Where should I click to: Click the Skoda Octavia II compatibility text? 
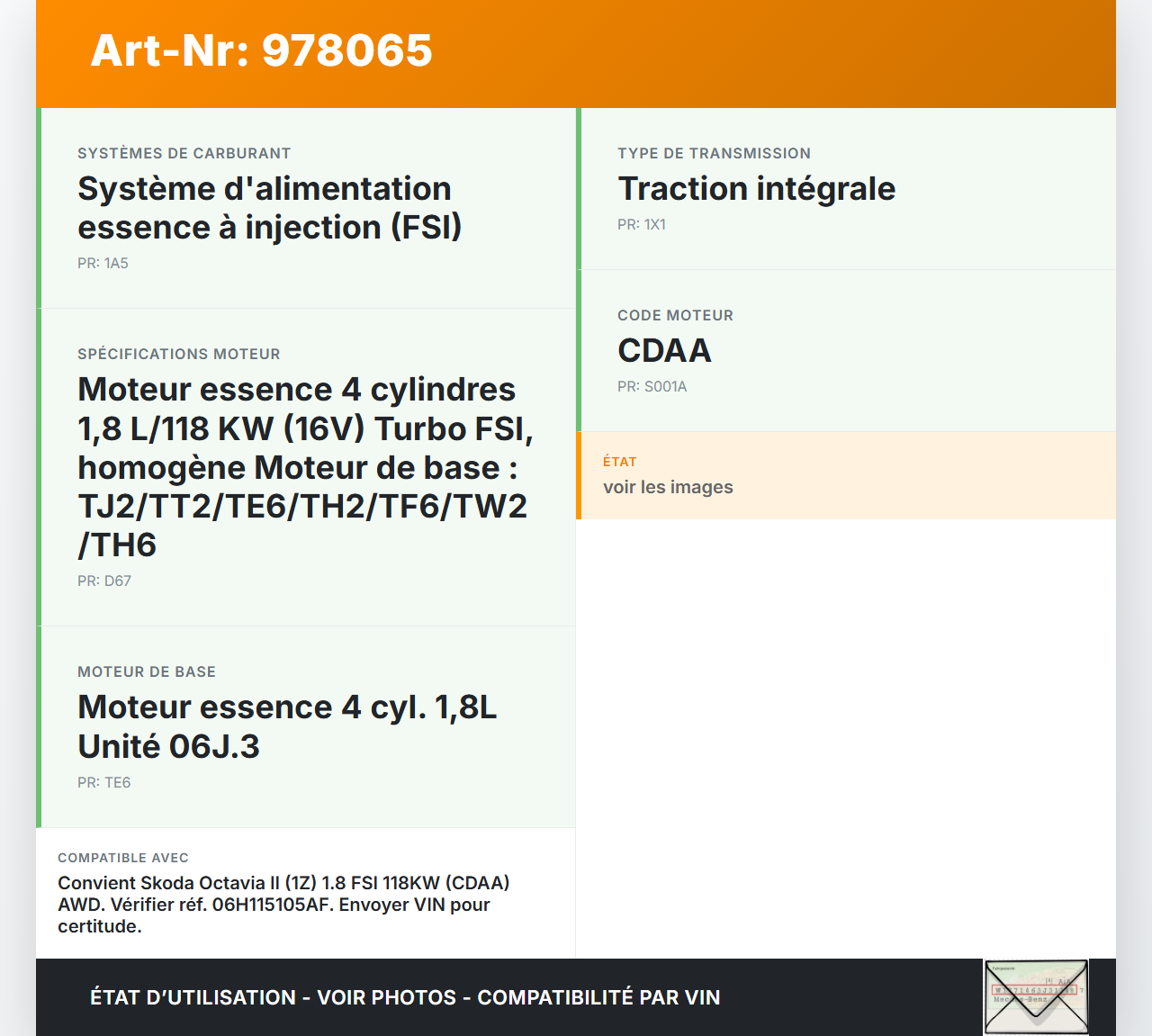[283, 904]
